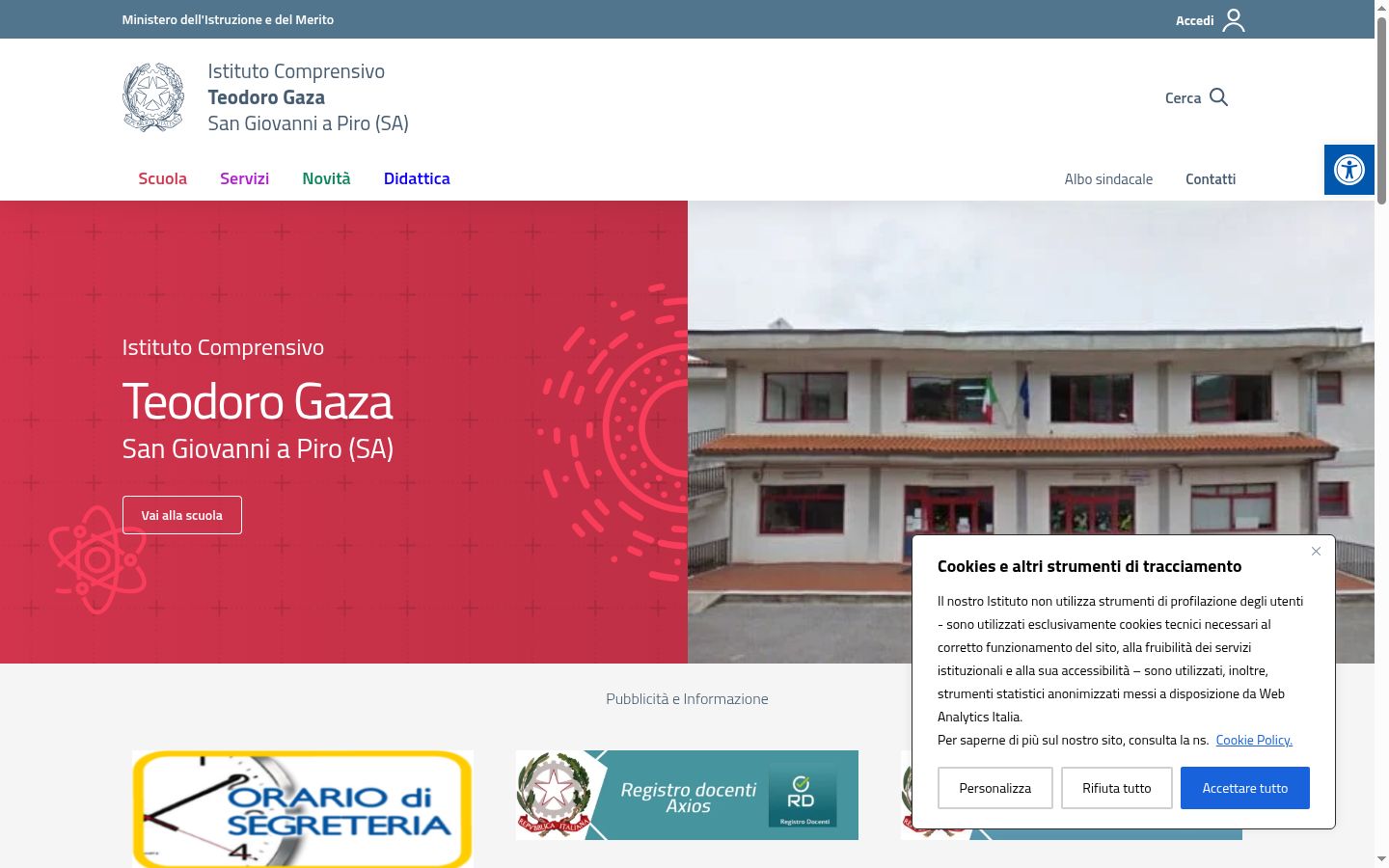Click the Italian Republic emblem logo in header
Viewport: 1389px width, 868px height.
pos(153,97)
